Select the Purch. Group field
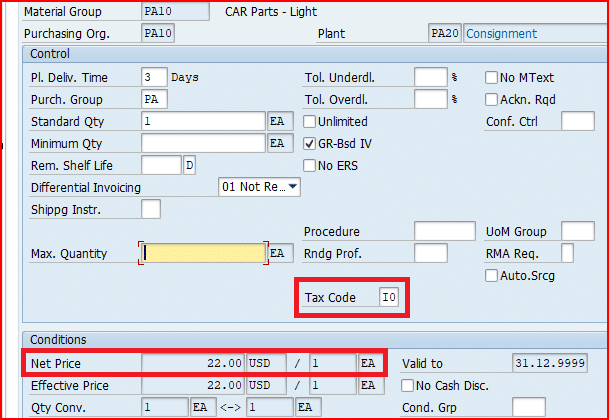The width and height of the screenshot is (609, 420). tap(154, 99)
